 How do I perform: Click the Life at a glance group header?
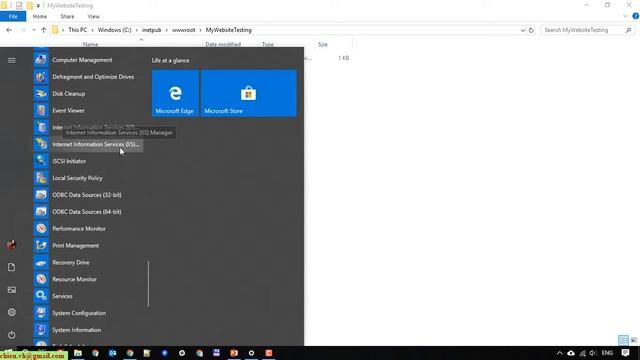pos(171,60)
